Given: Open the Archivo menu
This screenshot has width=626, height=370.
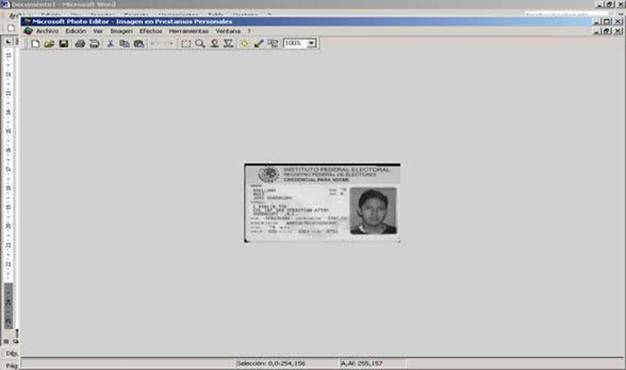Looking at the screenshot, I should (x=47, y=31).
